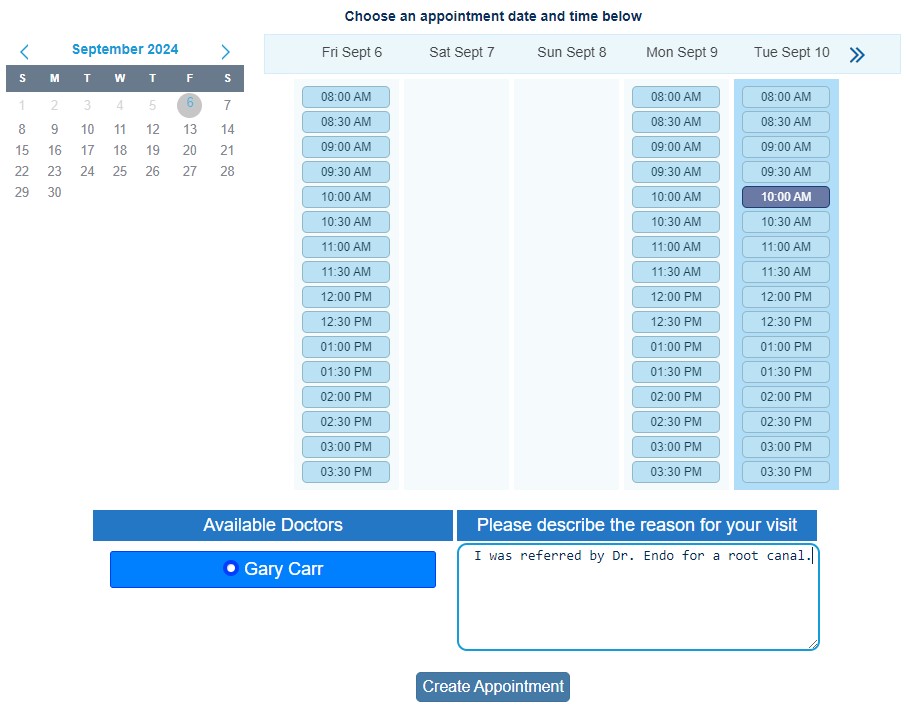Image resolution: width=906 pixels, height=728 pixels.
Task: Open the Mon Sept 9 column header
Action: [x=682, y=52]
